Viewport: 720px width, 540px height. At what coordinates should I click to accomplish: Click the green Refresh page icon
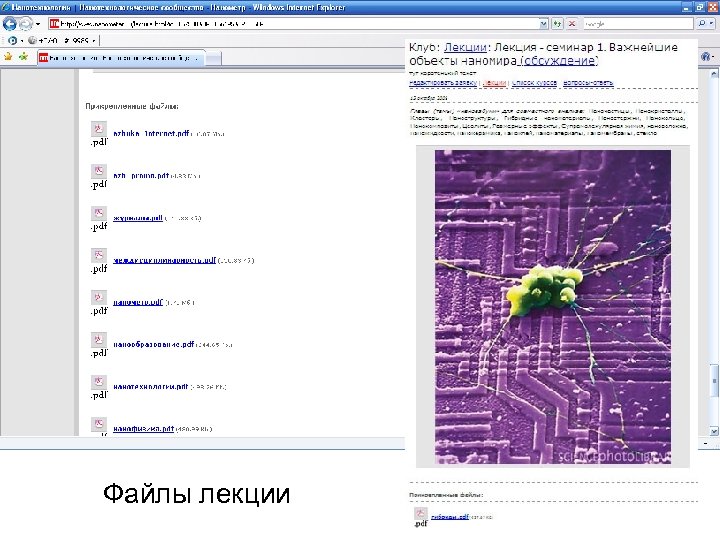(x=557, y=23)
